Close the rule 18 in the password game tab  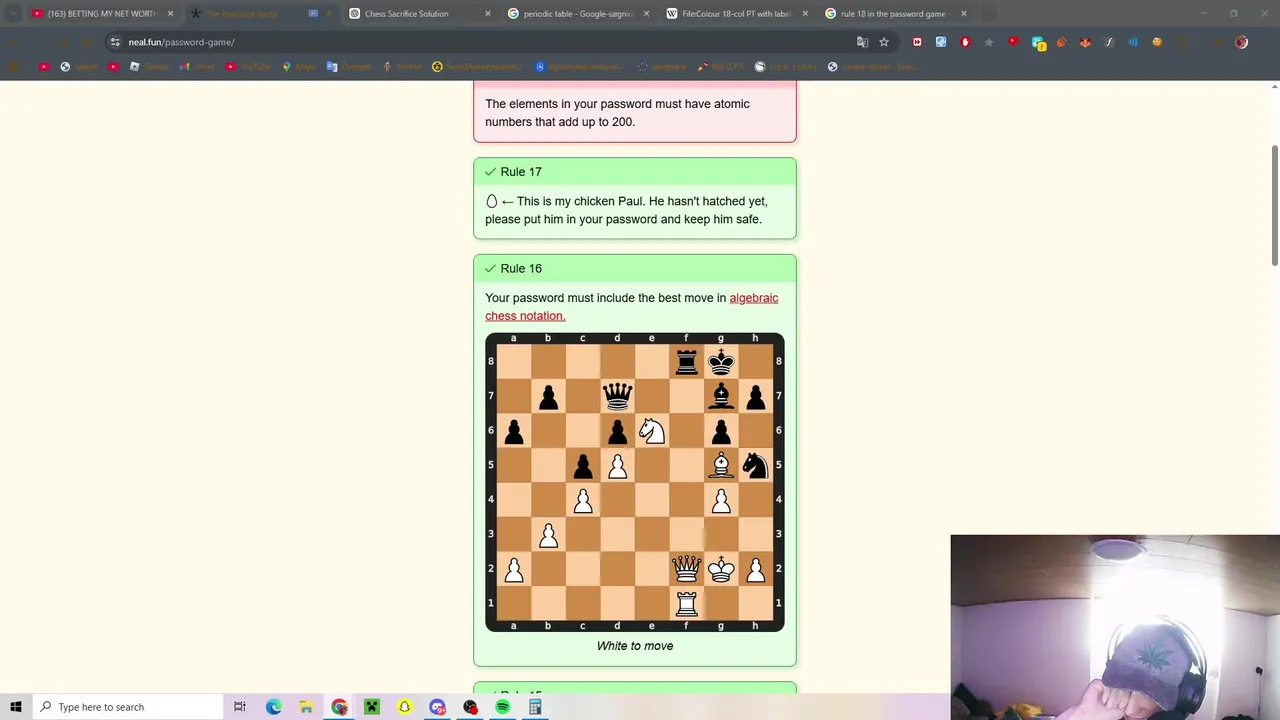(x=964, y=14)
